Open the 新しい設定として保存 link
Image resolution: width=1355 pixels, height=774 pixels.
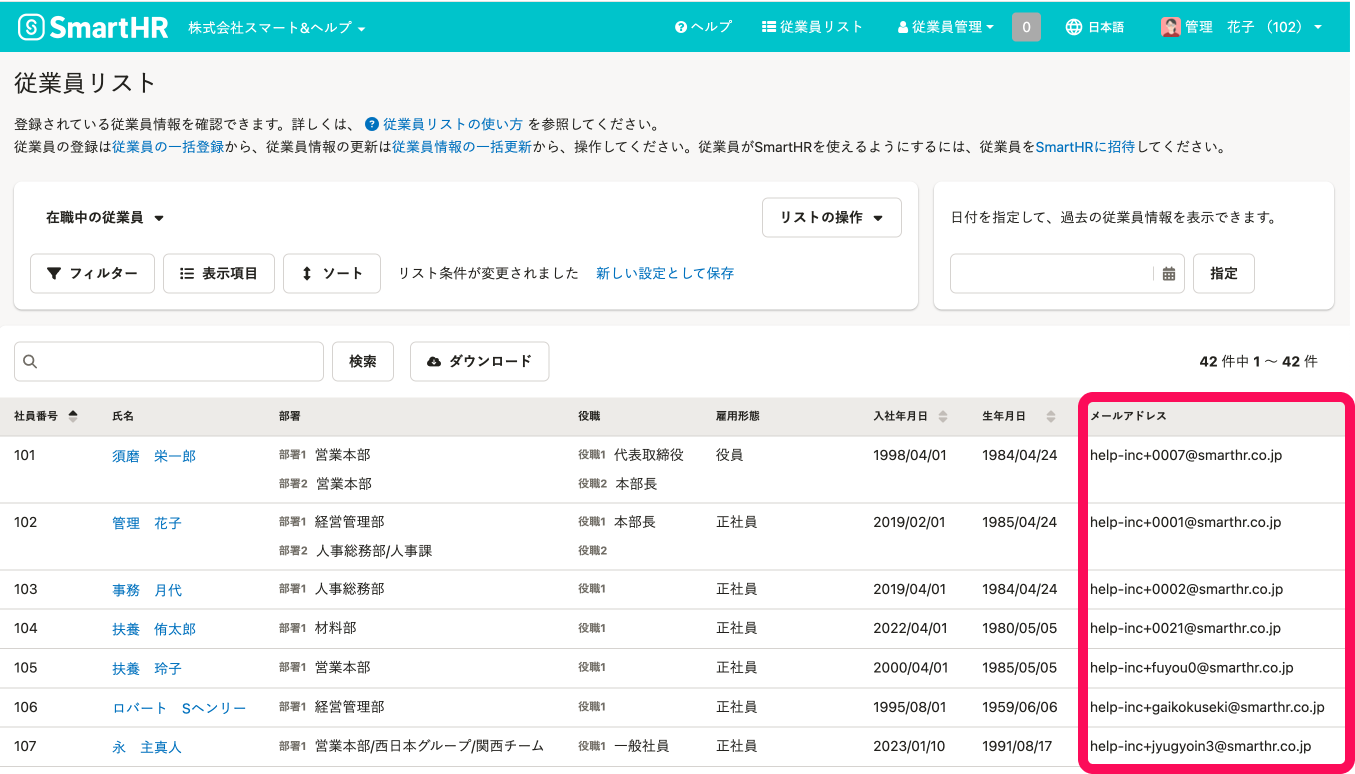click(x=665, y=273)
